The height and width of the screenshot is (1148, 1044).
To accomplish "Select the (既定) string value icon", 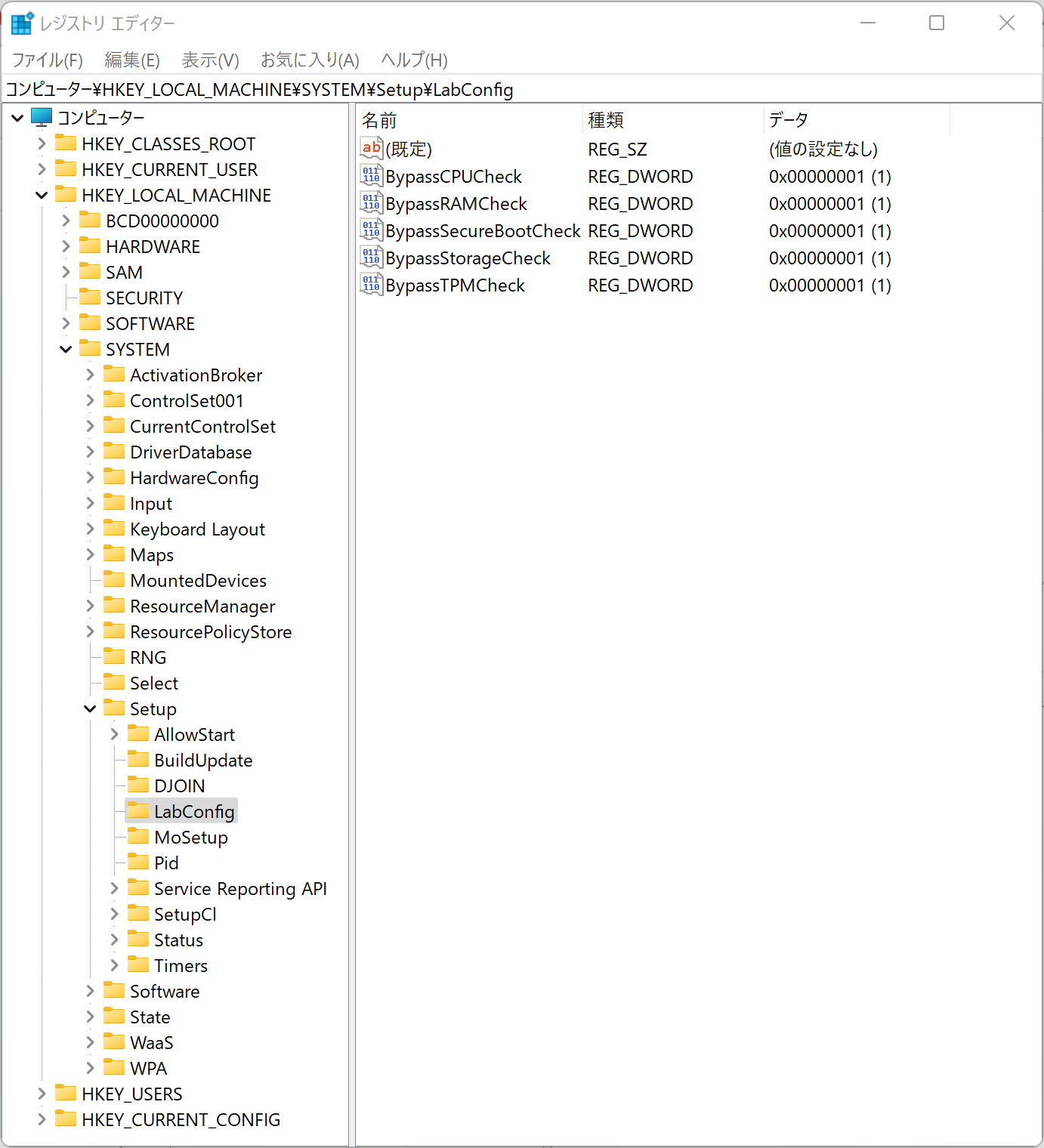I will click(371, 149).
